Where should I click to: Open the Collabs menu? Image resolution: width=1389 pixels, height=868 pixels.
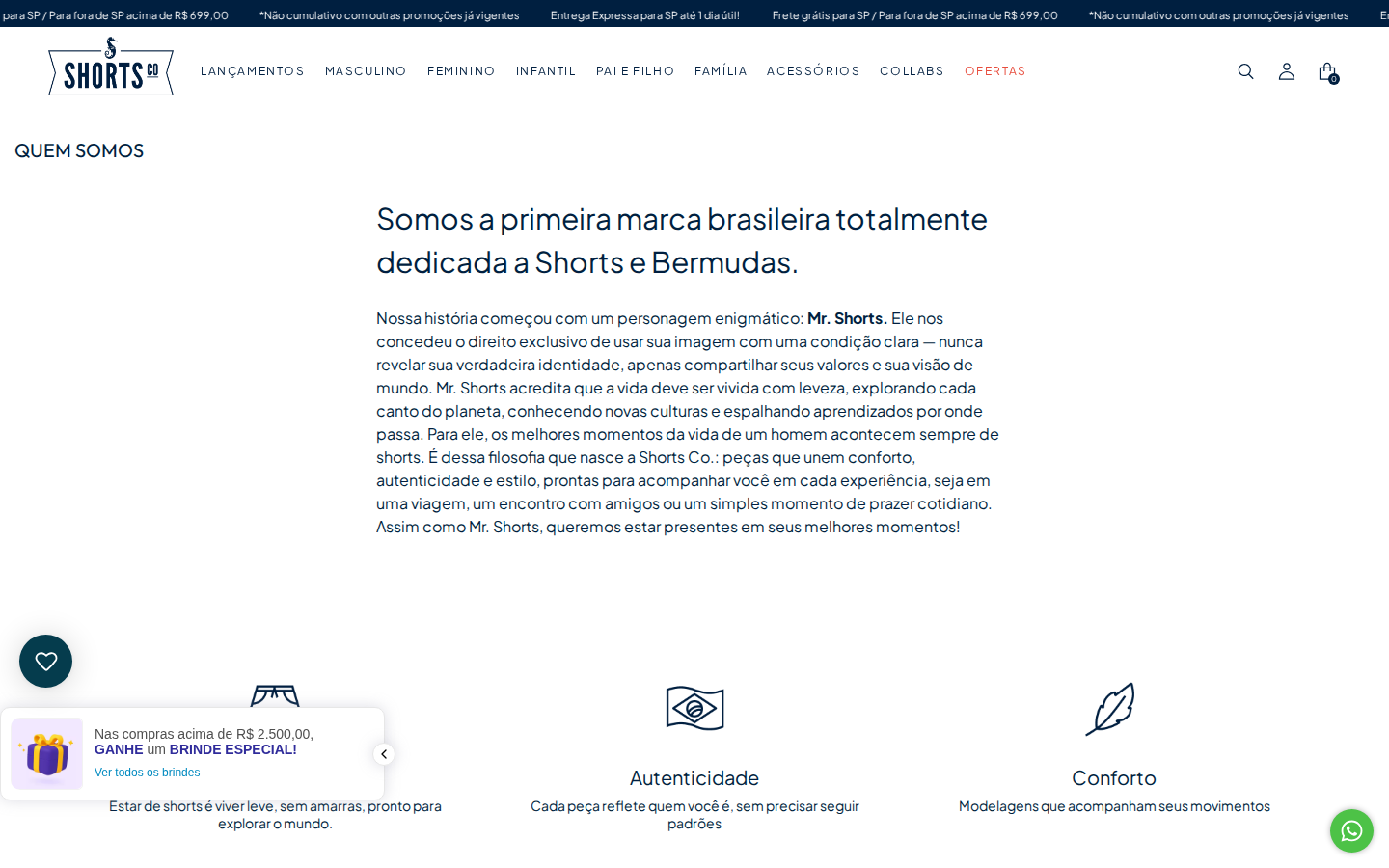point(912,71)
